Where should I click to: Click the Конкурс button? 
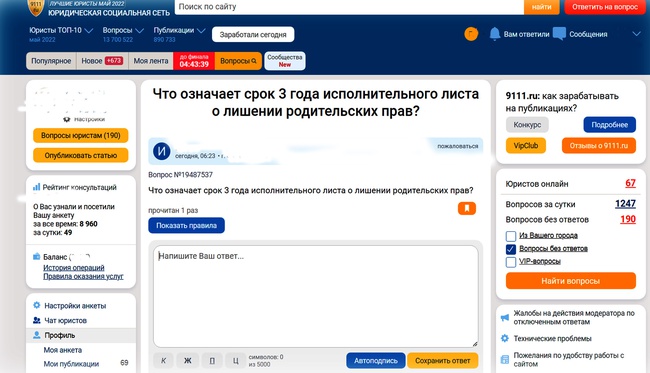tap(527, 125)
